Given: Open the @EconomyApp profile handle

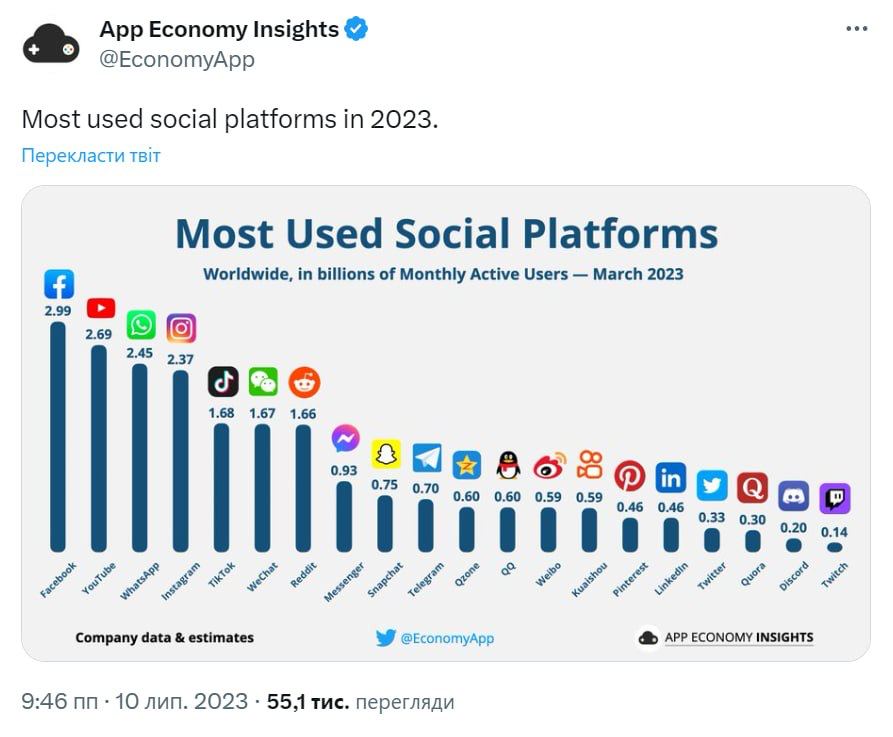Looking at the screenshot, I should click(x=177, y=60).
